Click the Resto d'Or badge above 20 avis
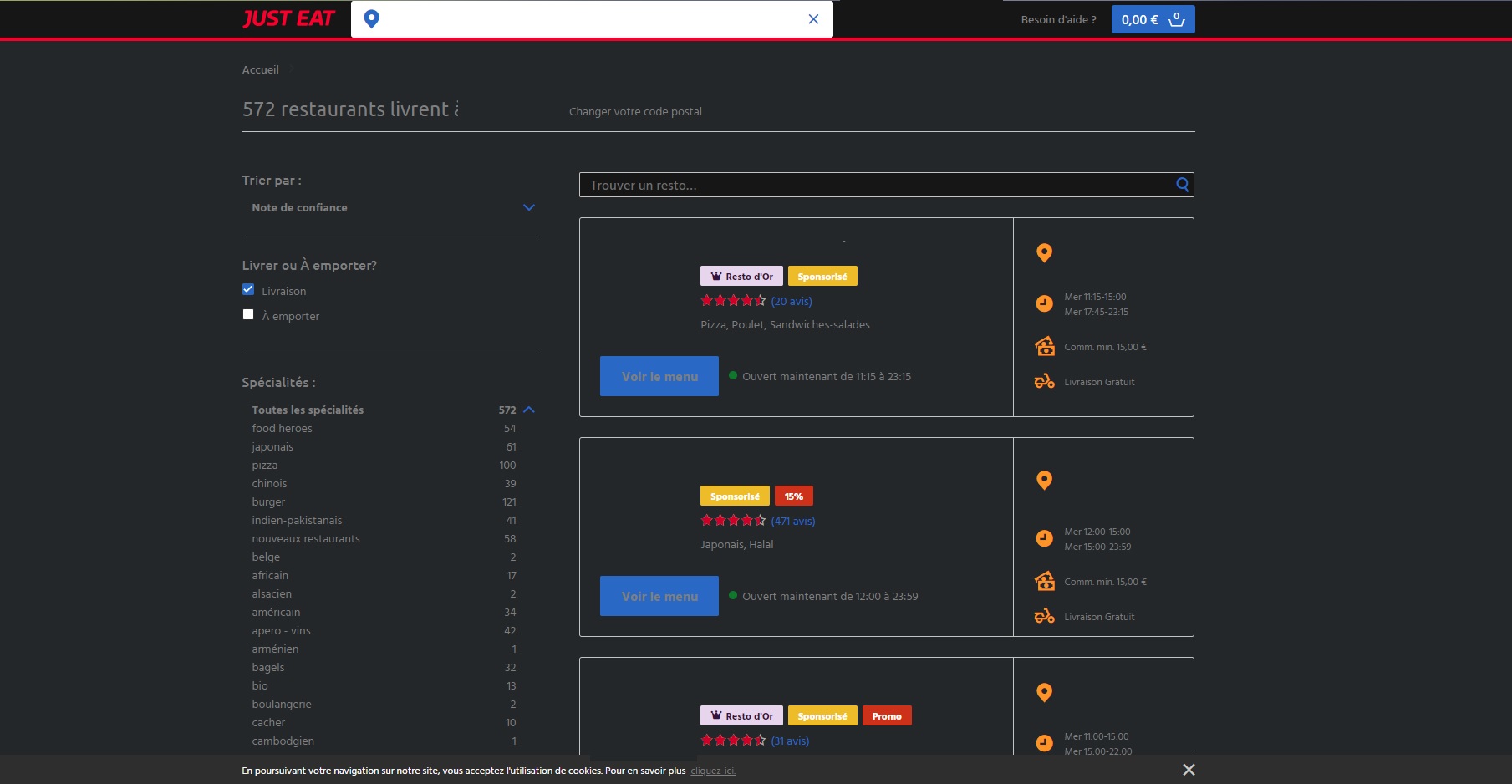1512x784 pixels. tap(741, 276)
